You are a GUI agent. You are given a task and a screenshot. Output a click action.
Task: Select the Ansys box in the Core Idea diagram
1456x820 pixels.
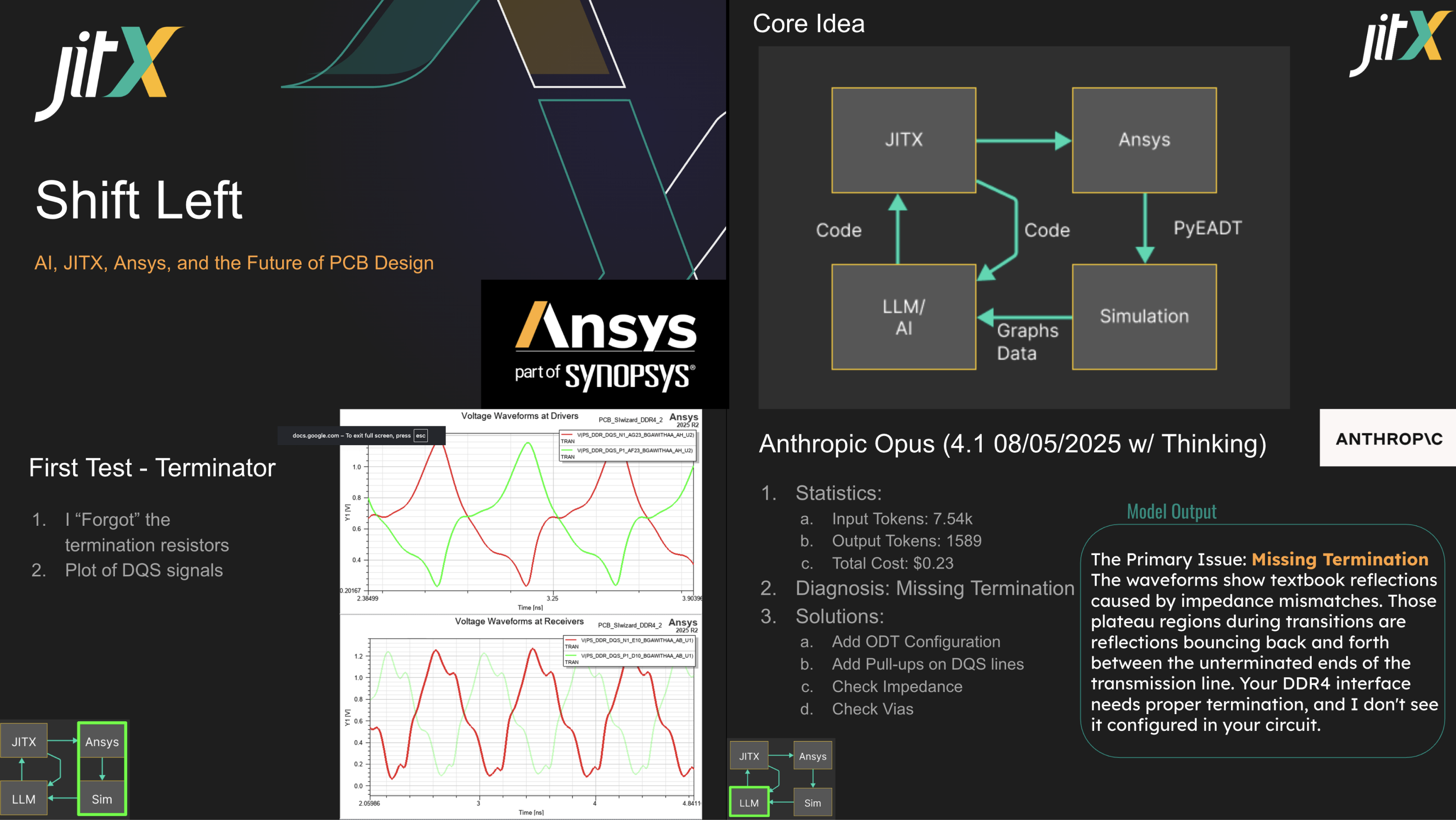point(1144,140)
